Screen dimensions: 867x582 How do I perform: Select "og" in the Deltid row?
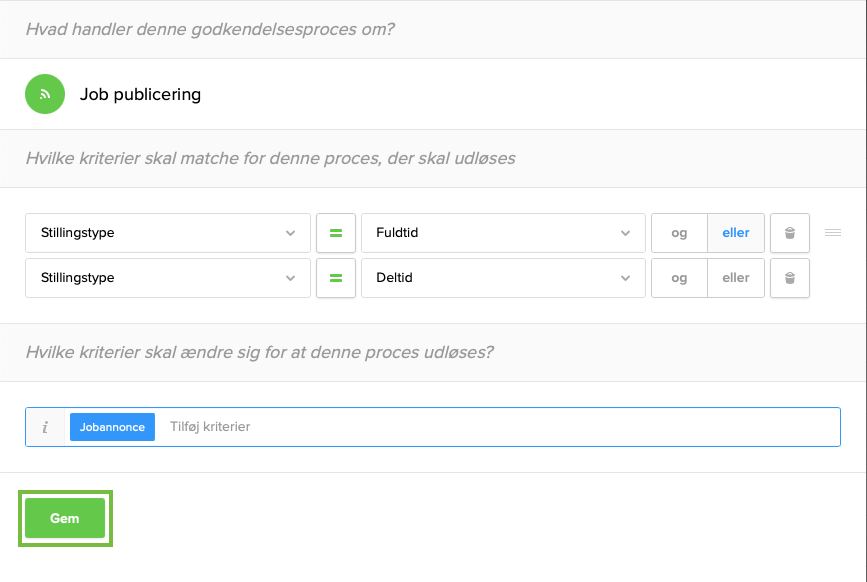point(679,278)
